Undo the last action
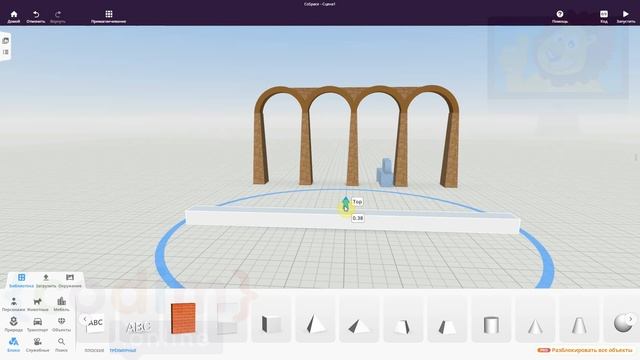Image resolution: width=640 pixels, height=360 pixels. (36, 16)
